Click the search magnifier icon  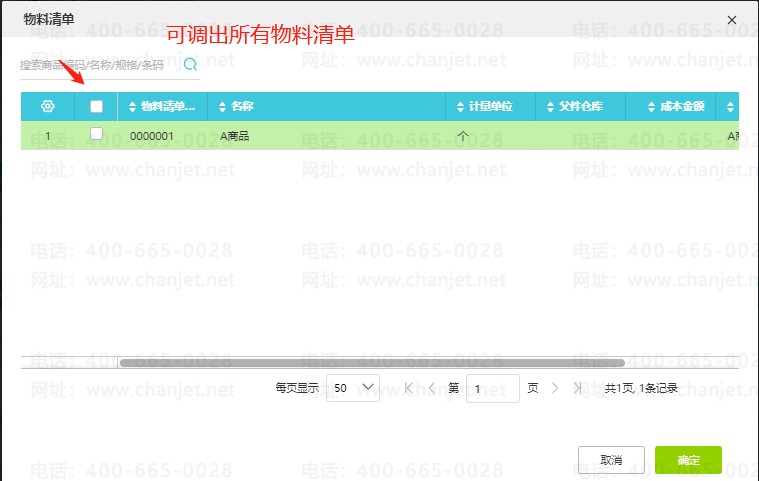pos(190,65)
